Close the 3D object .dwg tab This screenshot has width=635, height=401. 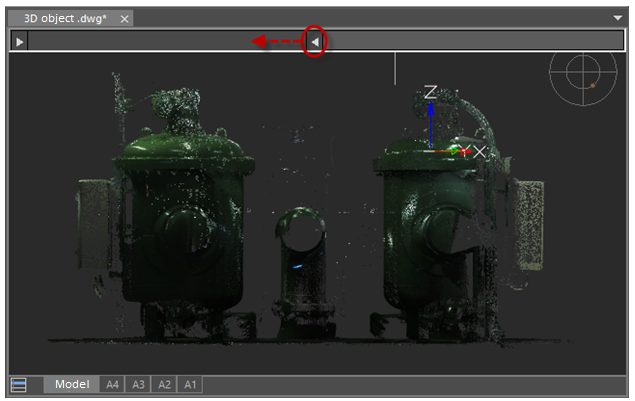(x=124, y=18)
